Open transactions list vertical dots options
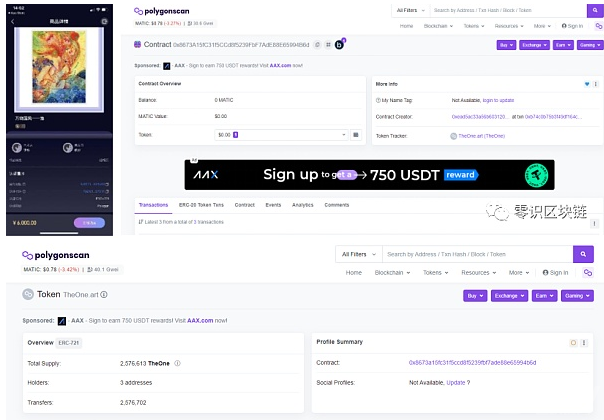Screen dimensions: 604x420 (x=594, y=223)
